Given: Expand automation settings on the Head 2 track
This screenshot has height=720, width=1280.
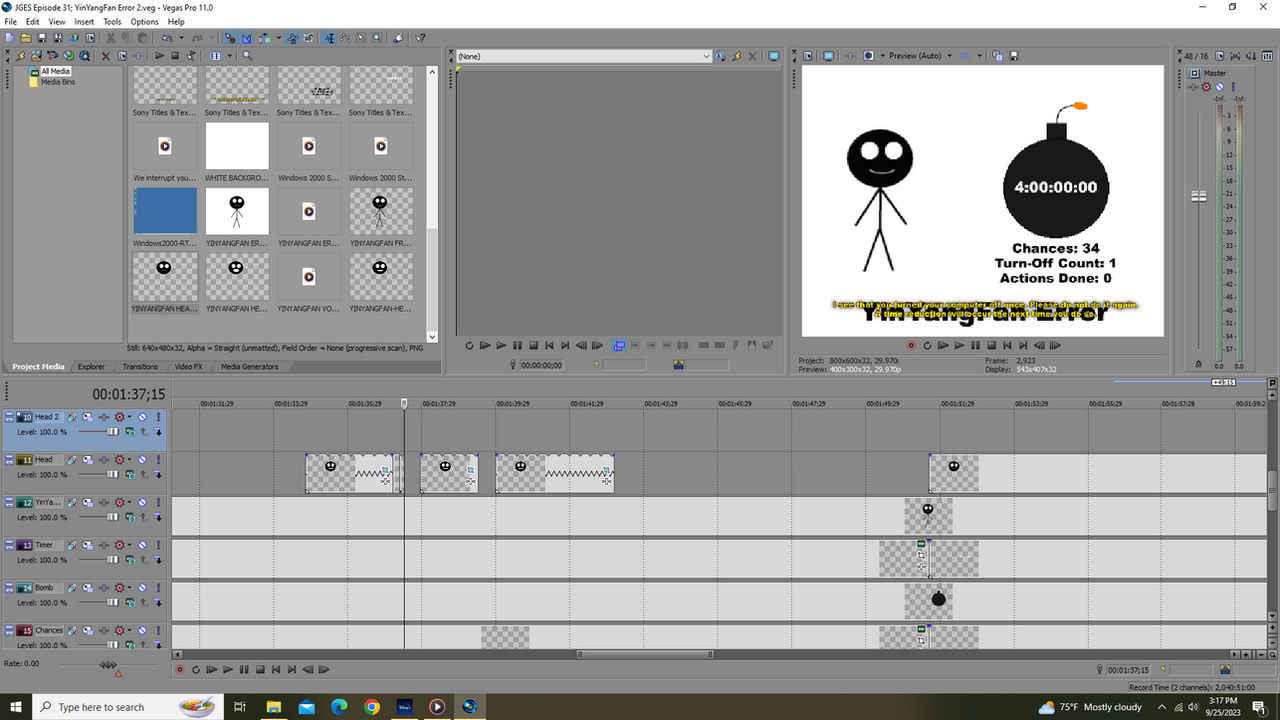Looking at the screenshot, I should point(128,417).
